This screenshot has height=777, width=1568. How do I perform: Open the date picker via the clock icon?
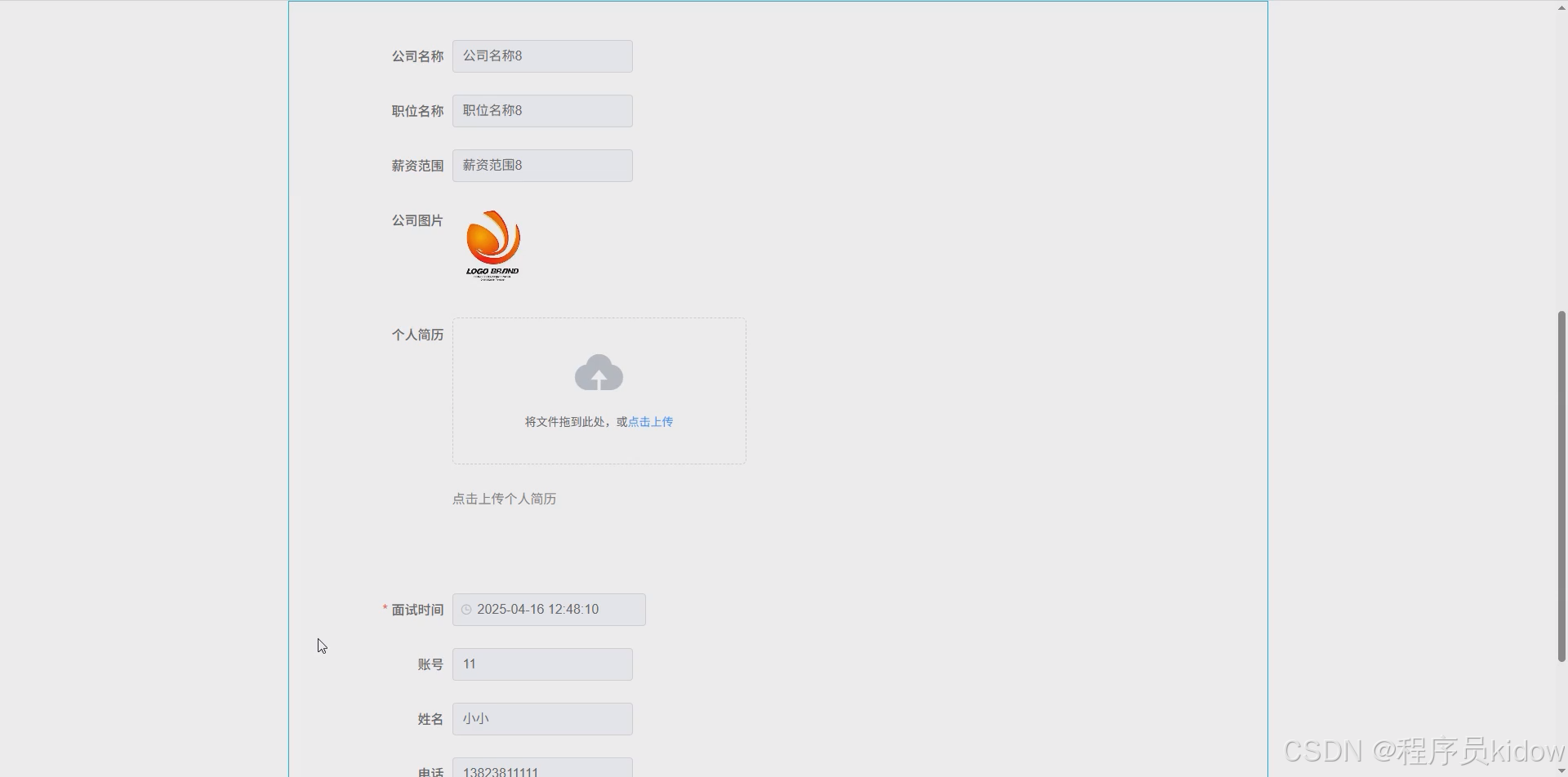[x=466, y=609]
